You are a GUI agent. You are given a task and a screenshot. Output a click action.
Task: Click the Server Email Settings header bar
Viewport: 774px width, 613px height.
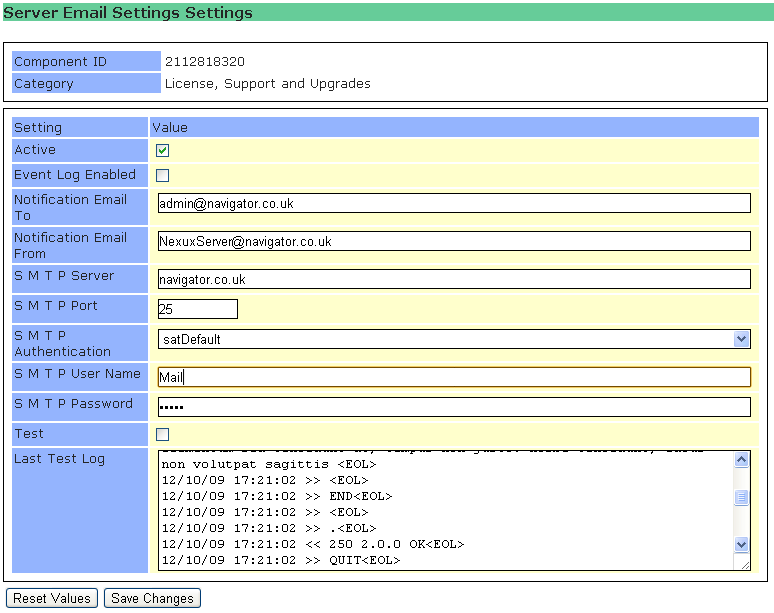[387, 13]
